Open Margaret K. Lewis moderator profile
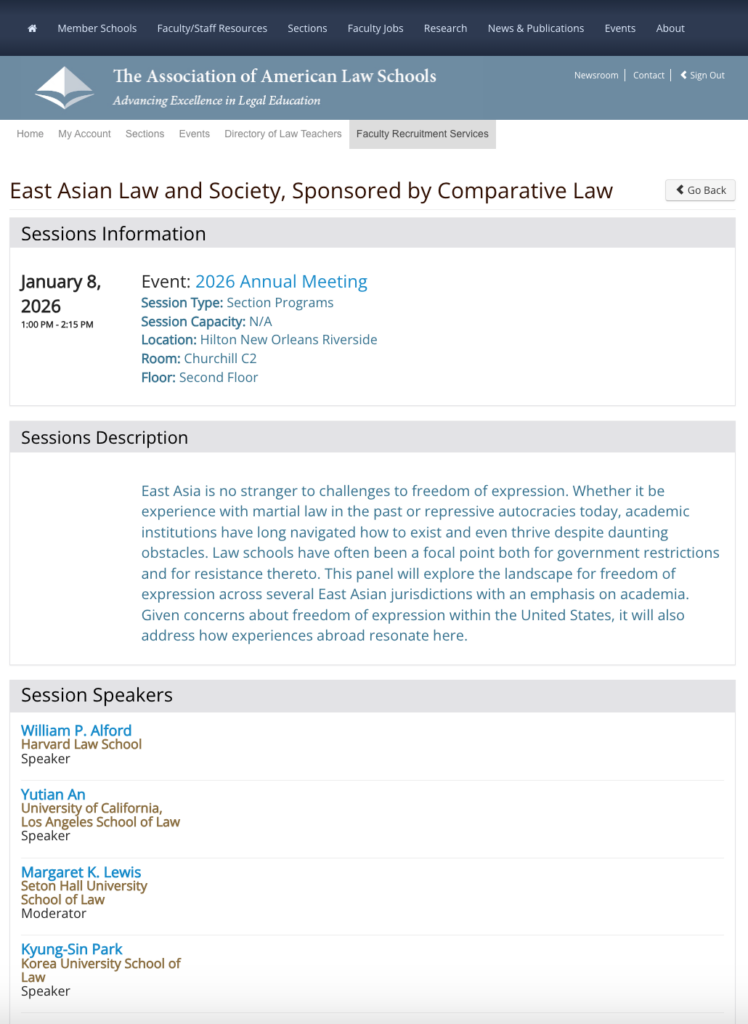 [81, 872]
